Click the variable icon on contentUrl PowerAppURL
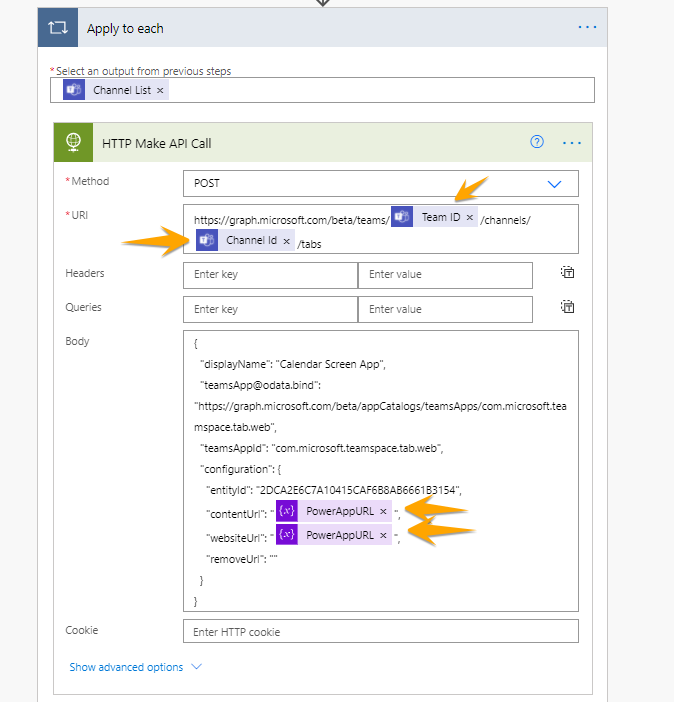The image size is (674, 702). 287,511
